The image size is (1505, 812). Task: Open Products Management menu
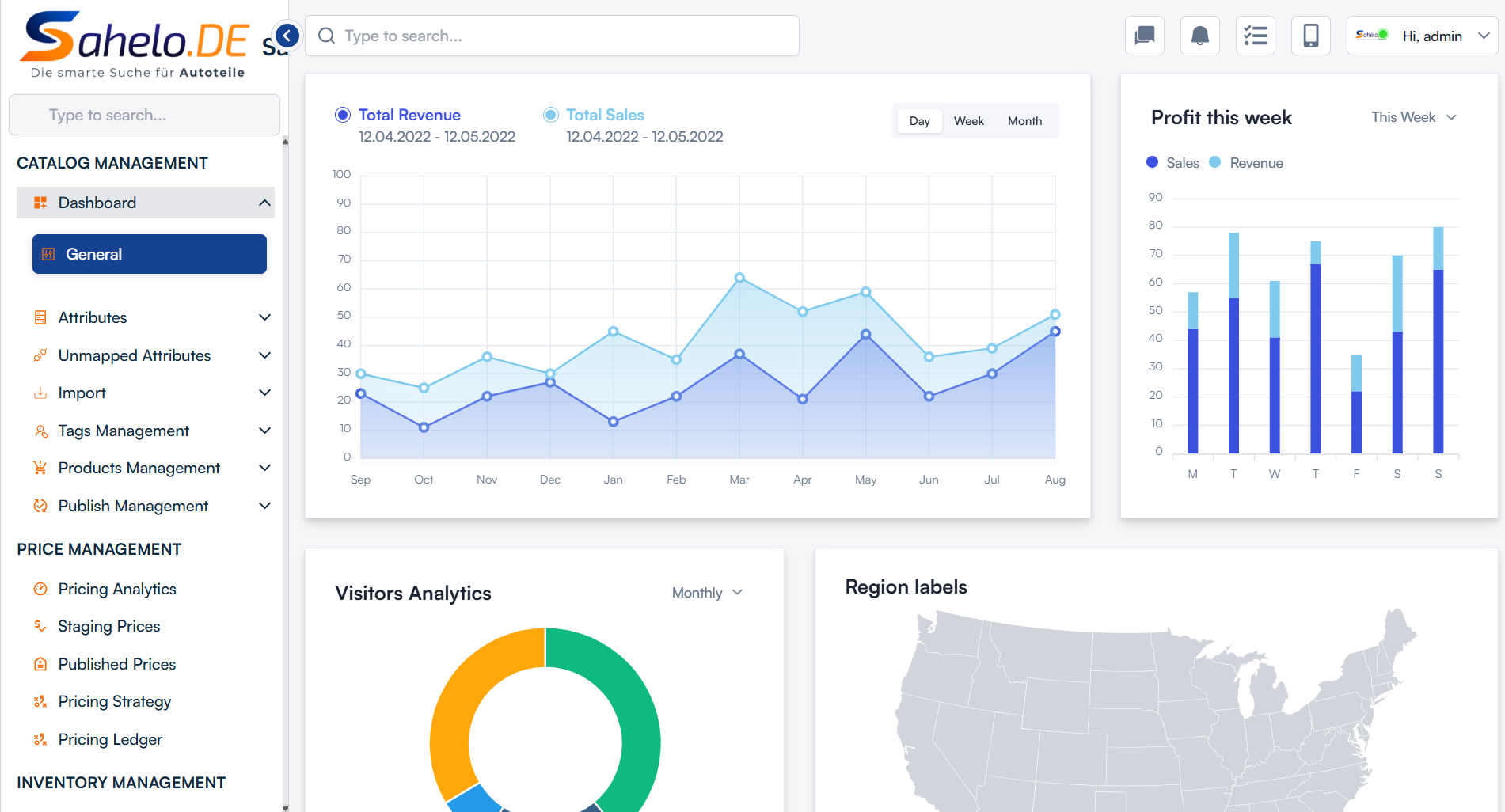coord(146,468)
